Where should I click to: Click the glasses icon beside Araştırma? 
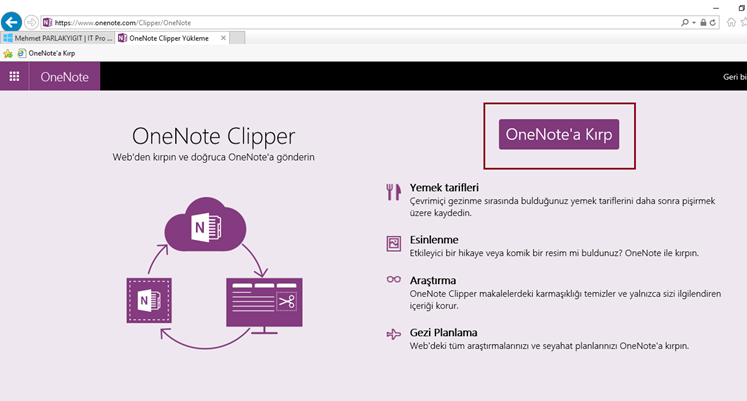point(393,281)
